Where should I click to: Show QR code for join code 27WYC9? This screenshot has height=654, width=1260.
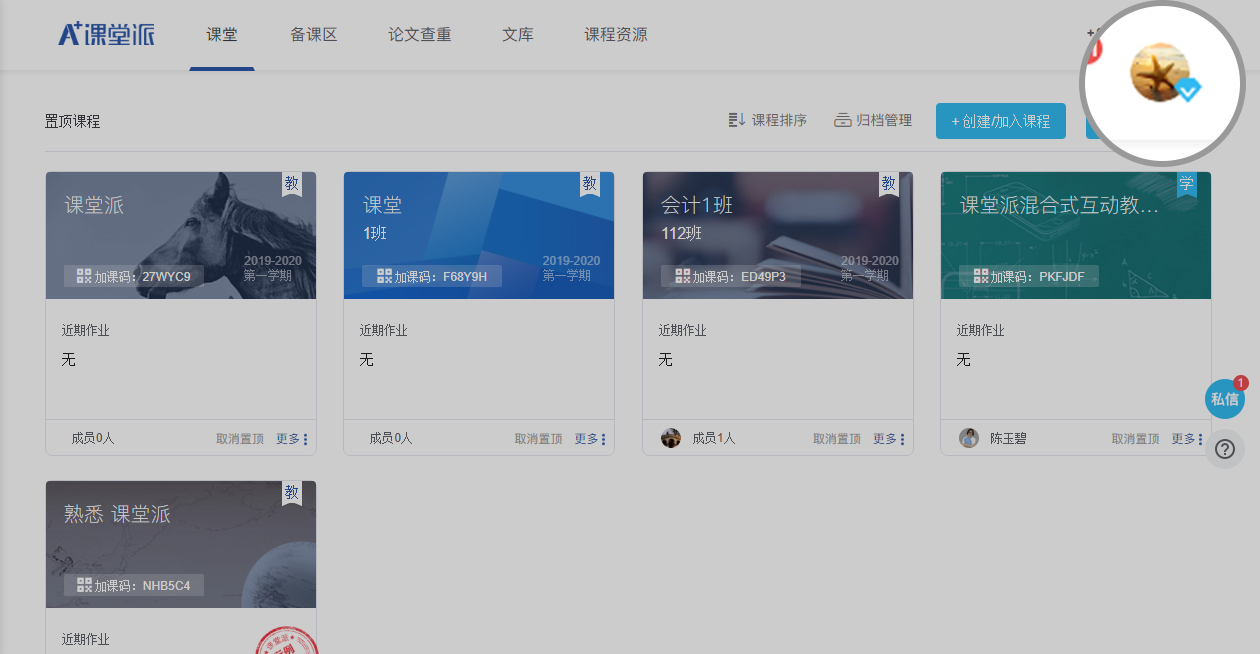84,276
